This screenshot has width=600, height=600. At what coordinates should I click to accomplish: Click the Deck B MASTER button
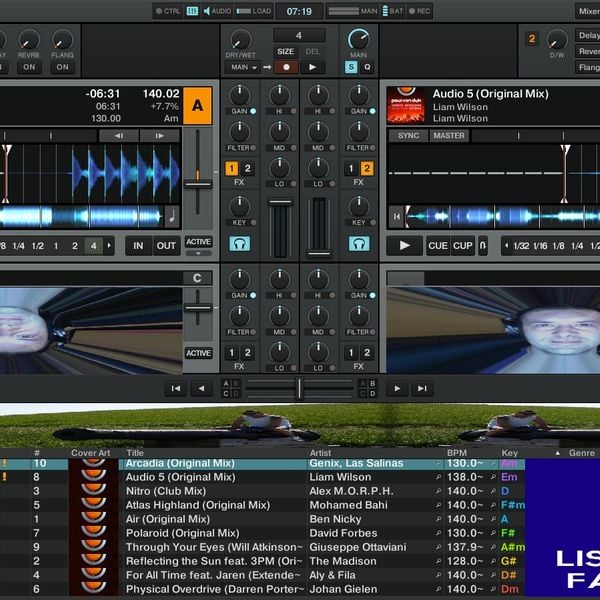tap(449, 135)
